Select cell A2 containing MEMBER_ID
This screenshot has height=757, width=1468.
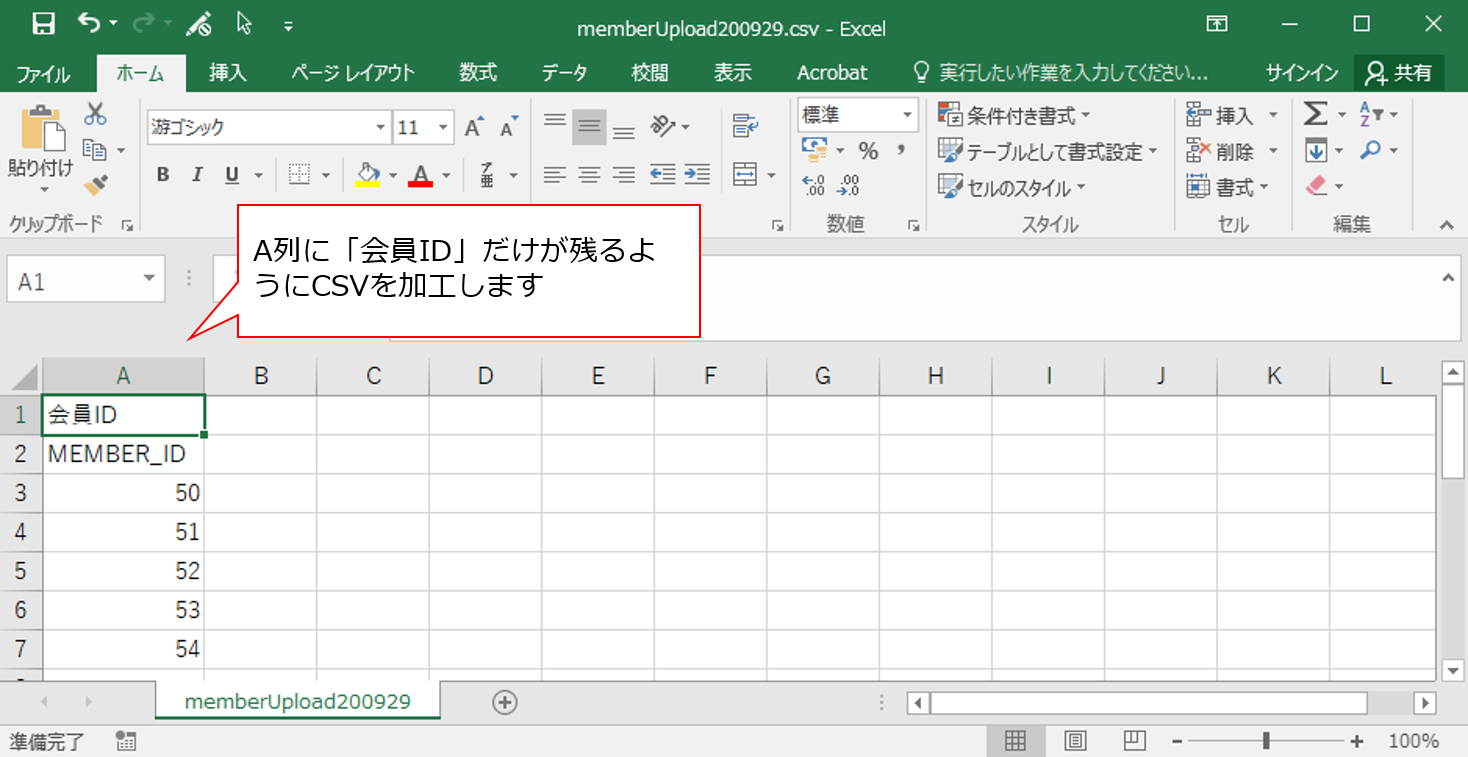pyautogui.click(x=123, y=454)
